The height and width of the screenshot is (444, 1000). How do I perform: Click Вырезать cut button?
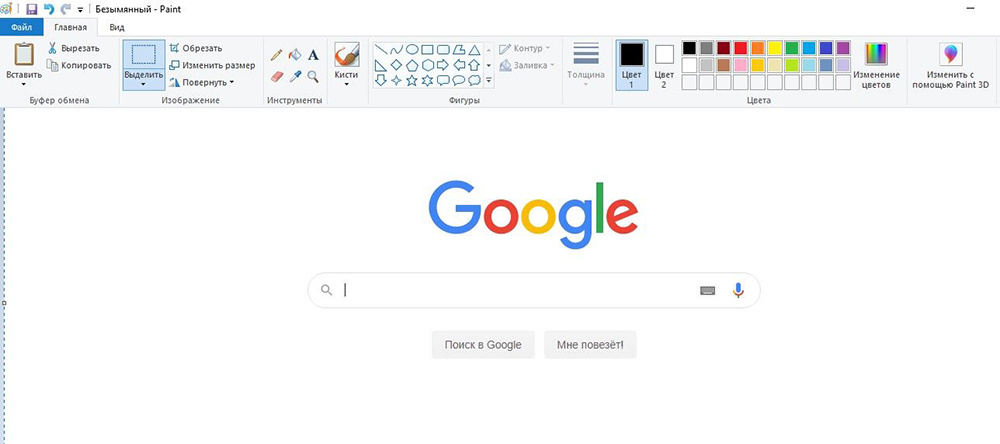click(x=73, y=48)
